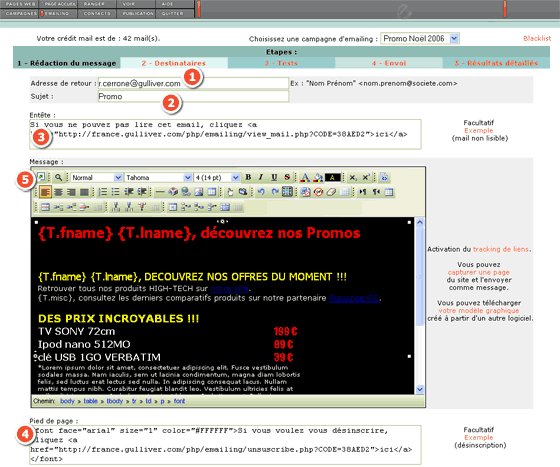Align text left in editor
This screenshot has width=560, height=467.
point(45,192)
